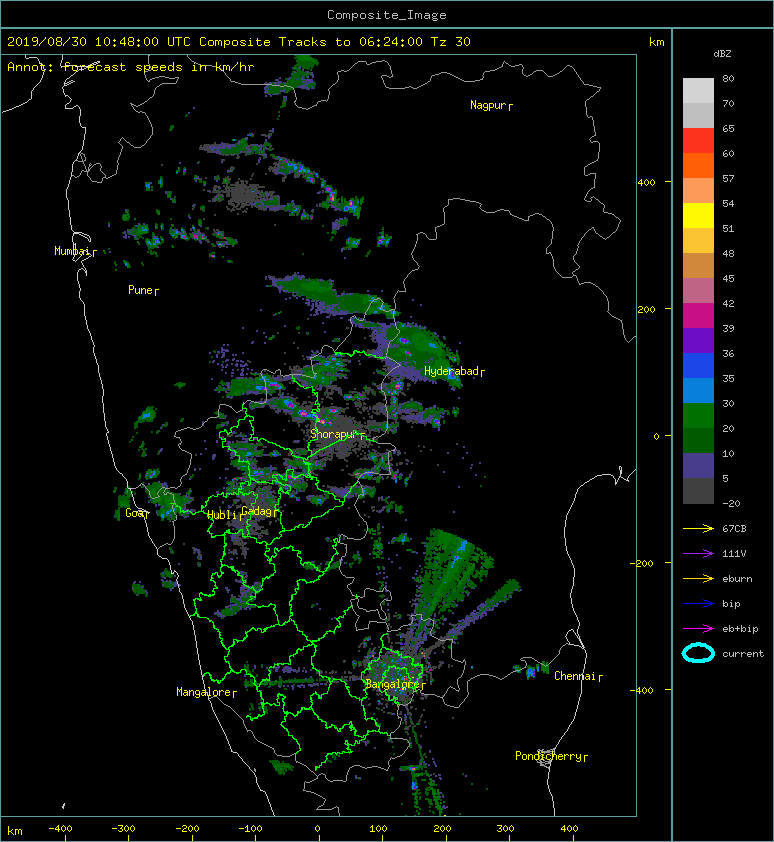The height and width of the screenshot is (842, 774).
Task: Click the Shorapur city label
Action: 337,434
